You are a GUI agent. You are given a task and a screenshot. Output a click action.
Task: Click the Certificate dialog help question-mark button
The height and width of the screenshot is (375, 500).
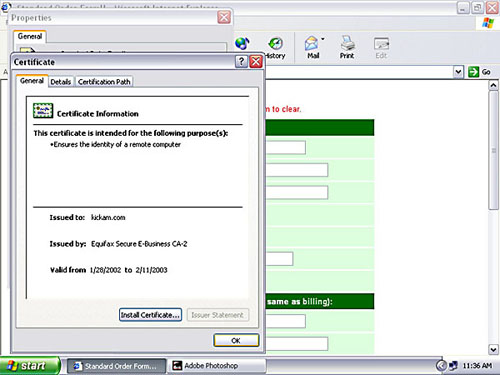point(241,62)
